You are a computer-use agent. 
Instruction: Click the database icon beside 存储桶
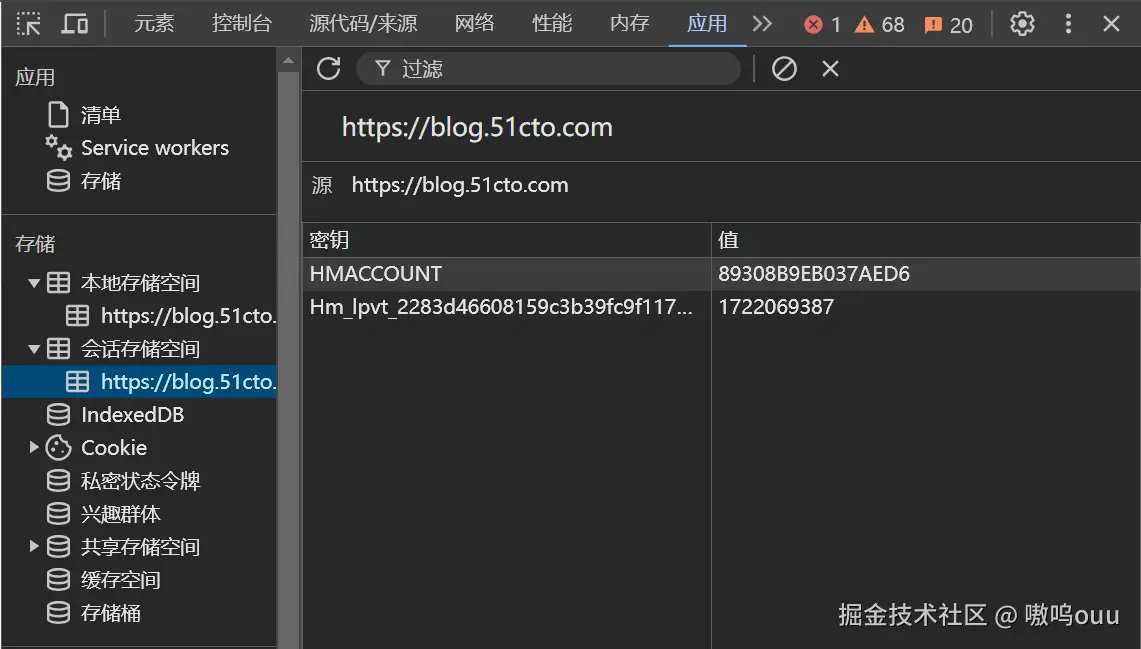58,613
